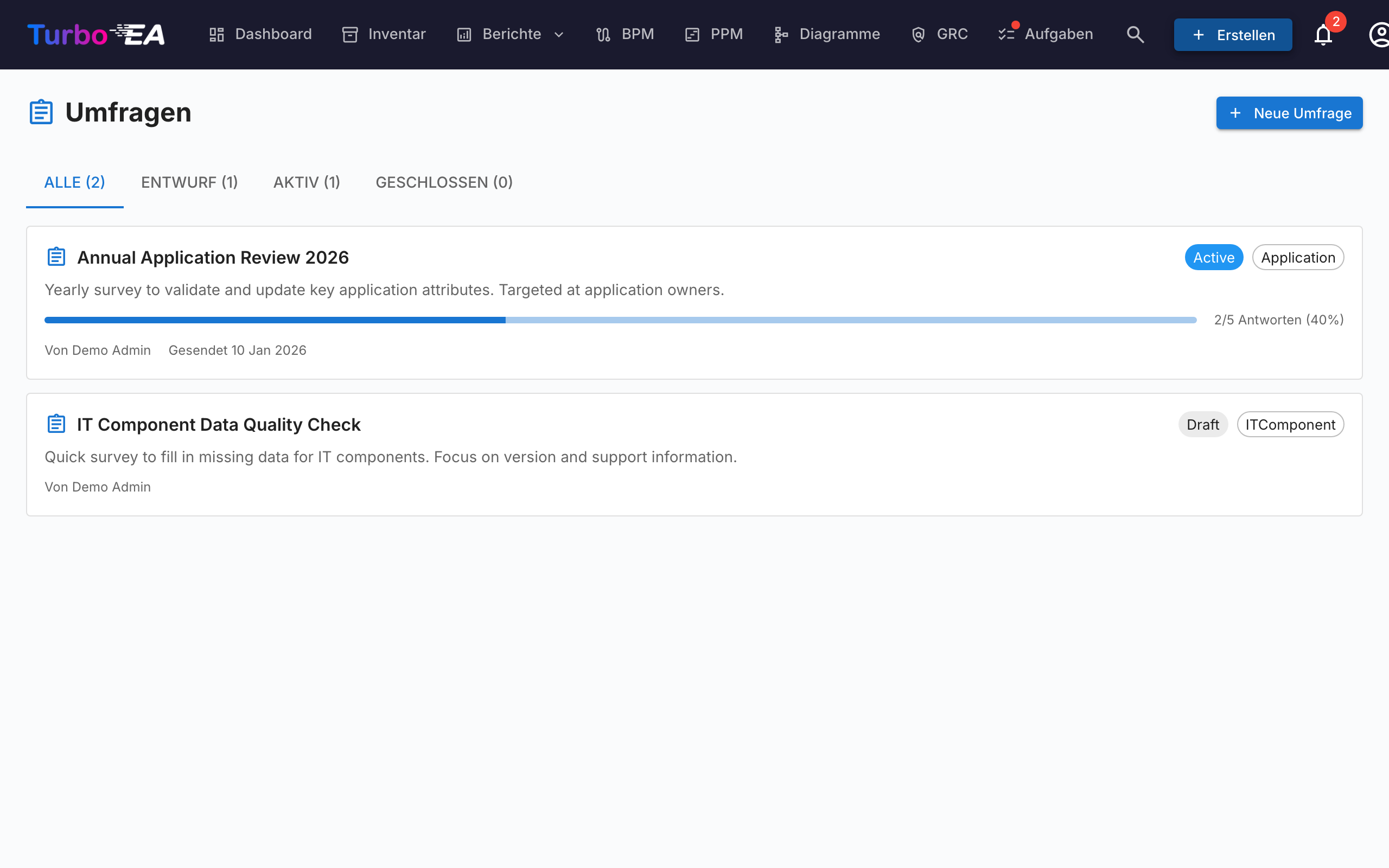
Task: Open the notifications bell icon
Action: (x=1322, y=34)
